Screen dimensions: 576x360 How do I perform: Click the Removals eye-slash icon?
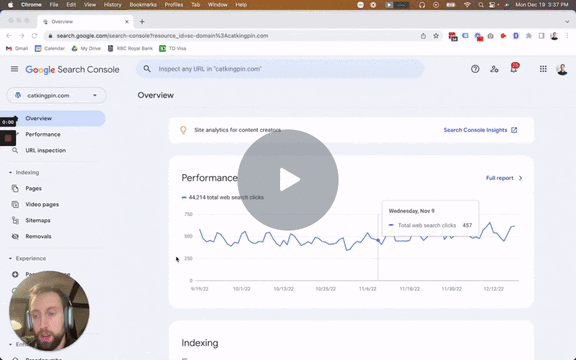(x=15, y=236)
